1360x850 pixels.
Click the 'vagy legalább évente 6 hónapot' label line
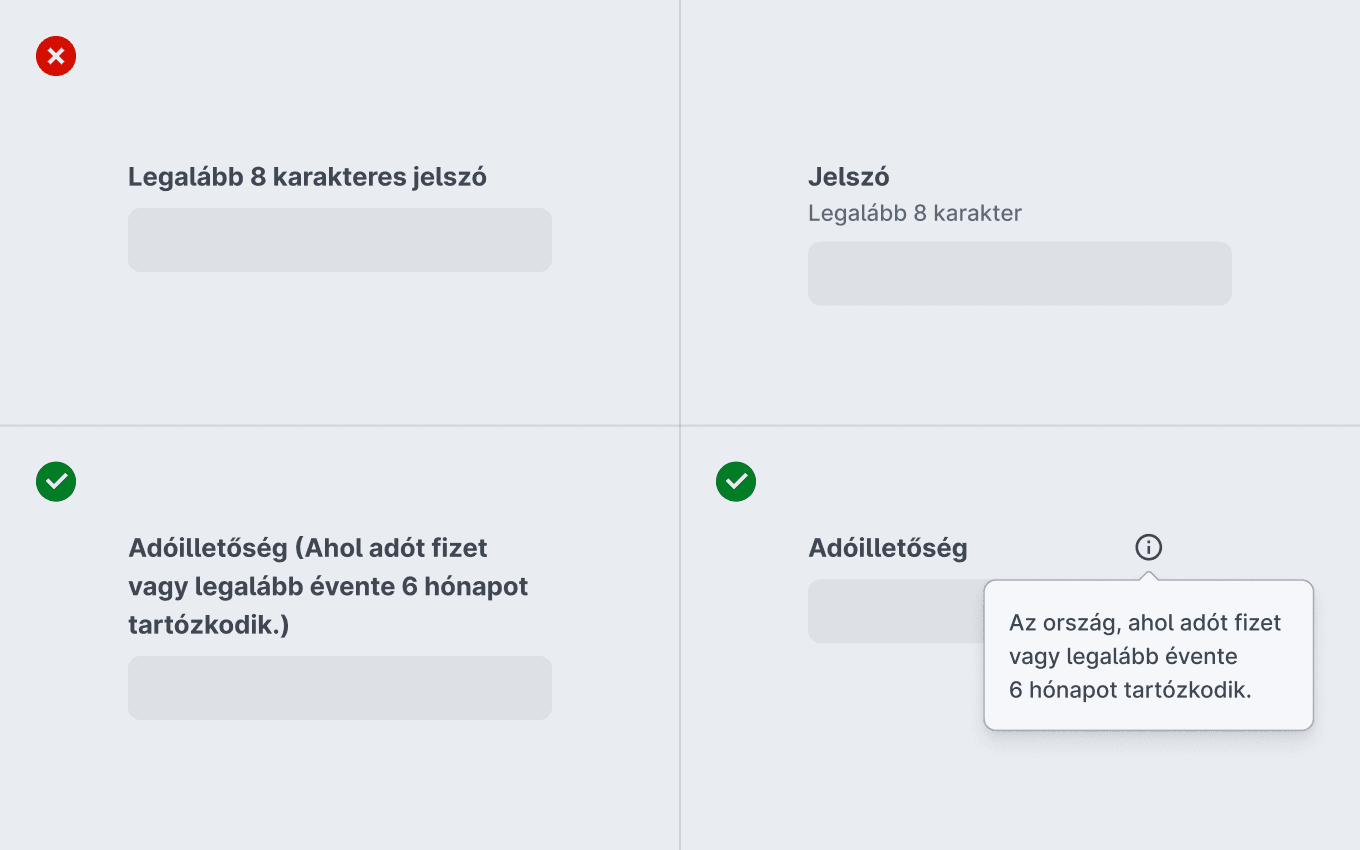328,587
